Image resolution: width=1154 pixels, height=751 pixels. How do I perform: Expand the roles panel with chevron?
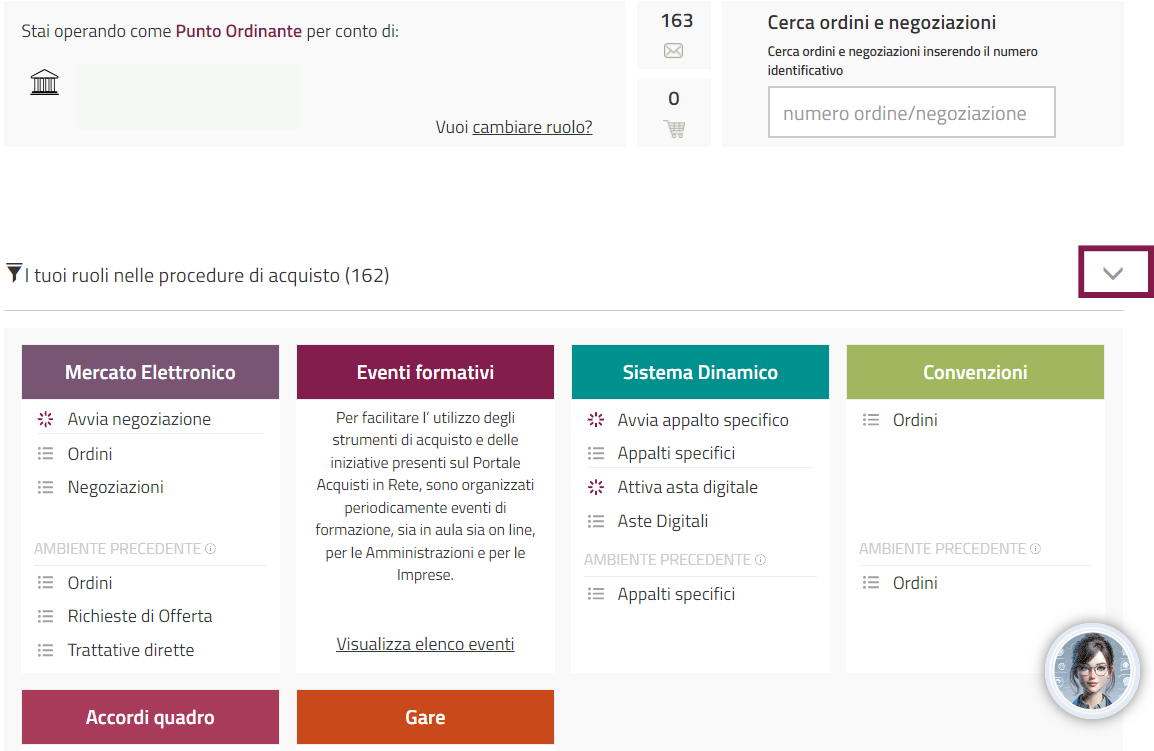point(1114,273)
